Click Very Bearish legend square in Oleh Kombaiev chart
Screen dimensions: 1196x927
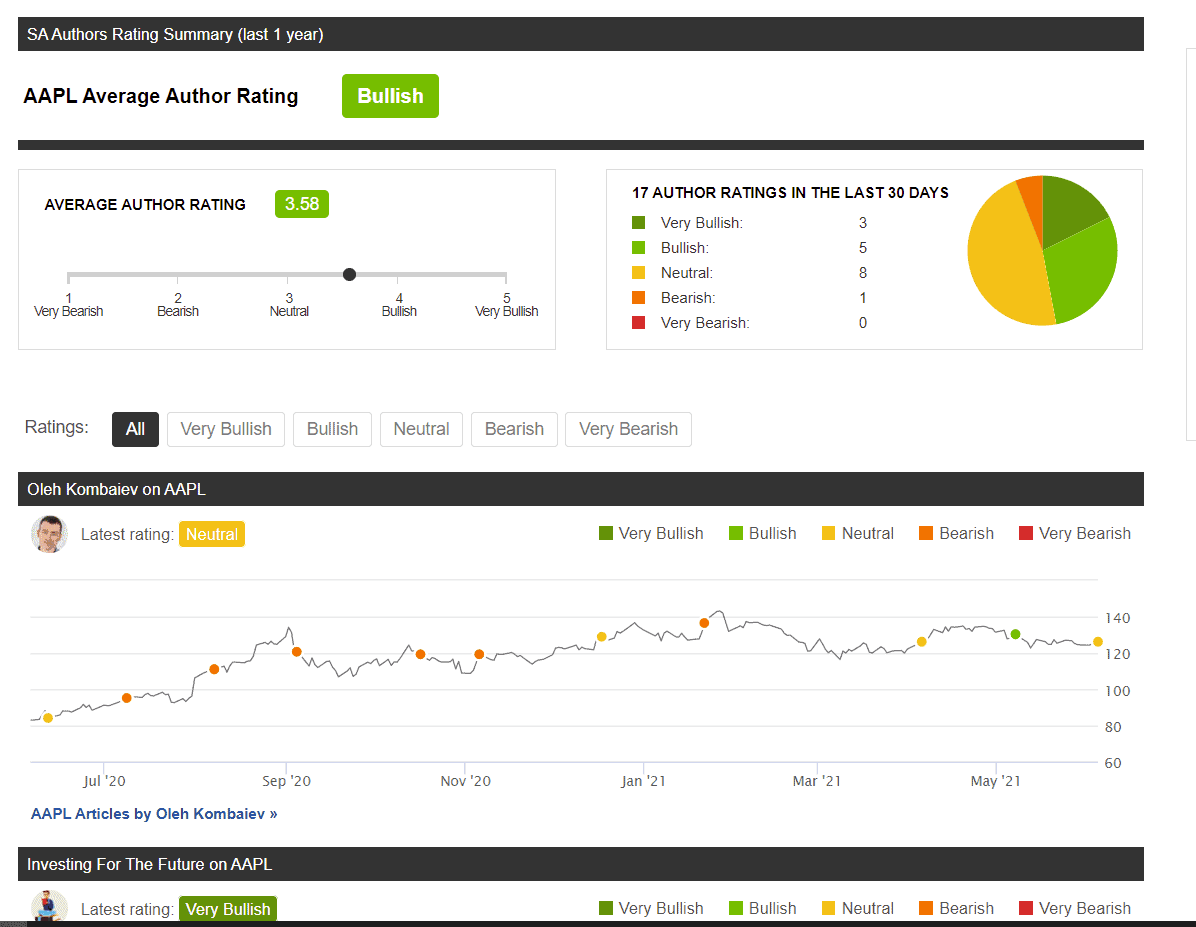tap(1026, 533)
